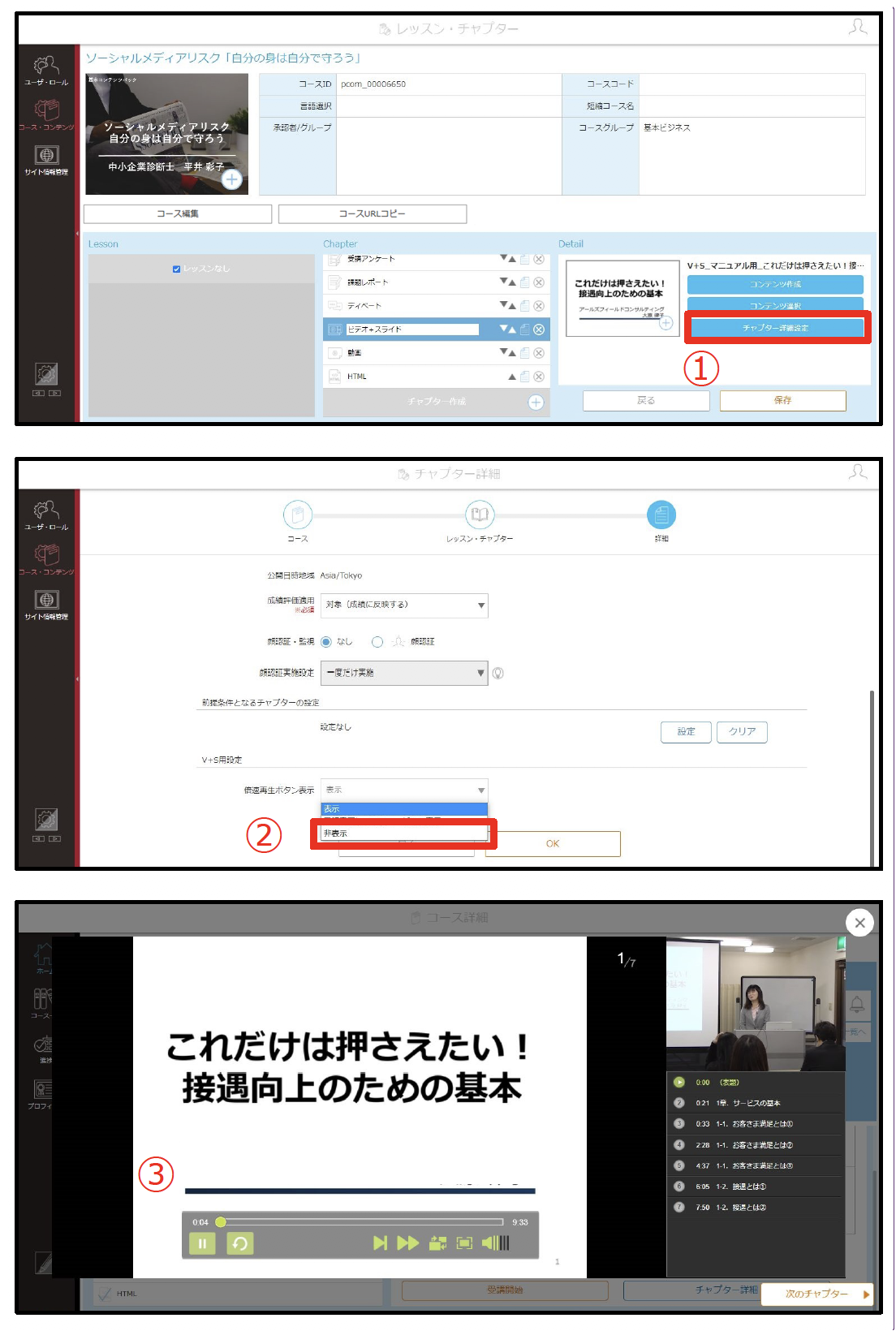Screen dimensions: 896x1331
Task: Open ユーザ・ロール in the レッスン・チャプター screen sidebar
Action: point(46,71)
